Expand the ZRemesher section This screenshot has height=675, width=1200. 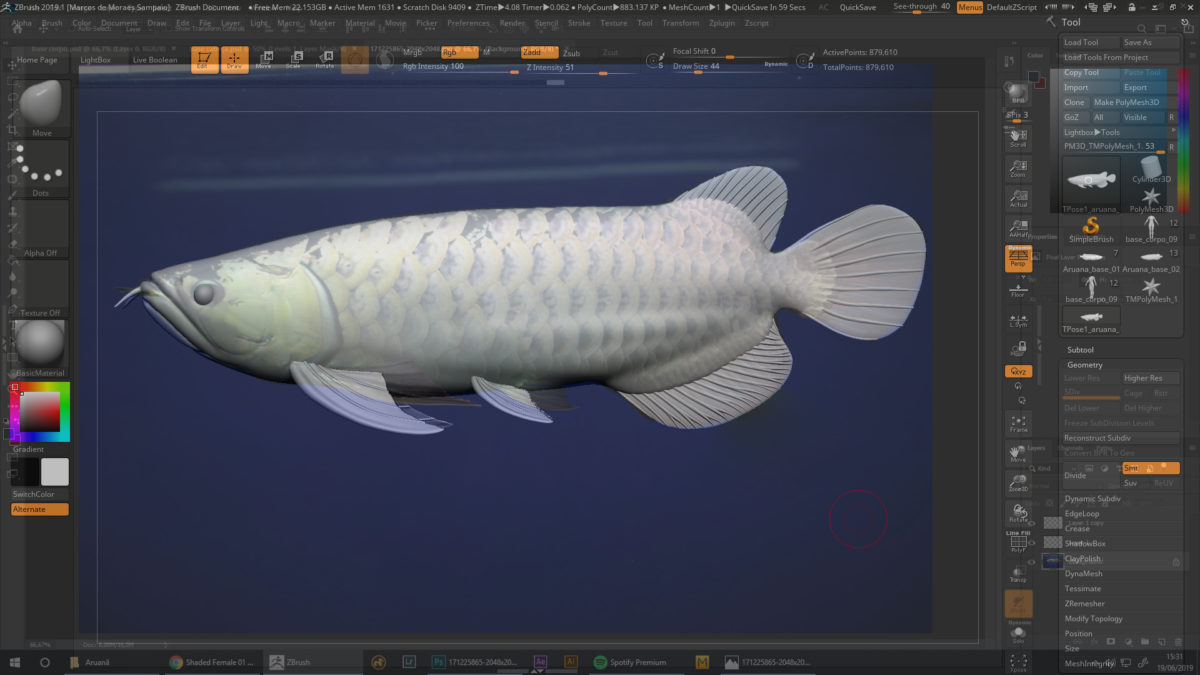(1085, 603)
